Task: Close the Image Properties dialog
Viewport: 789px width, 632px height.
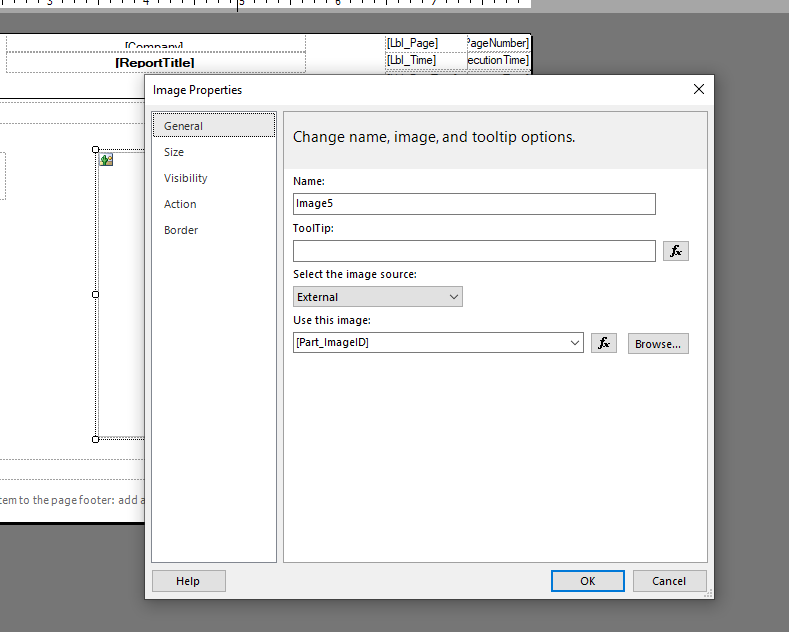Action: point(698,90)
